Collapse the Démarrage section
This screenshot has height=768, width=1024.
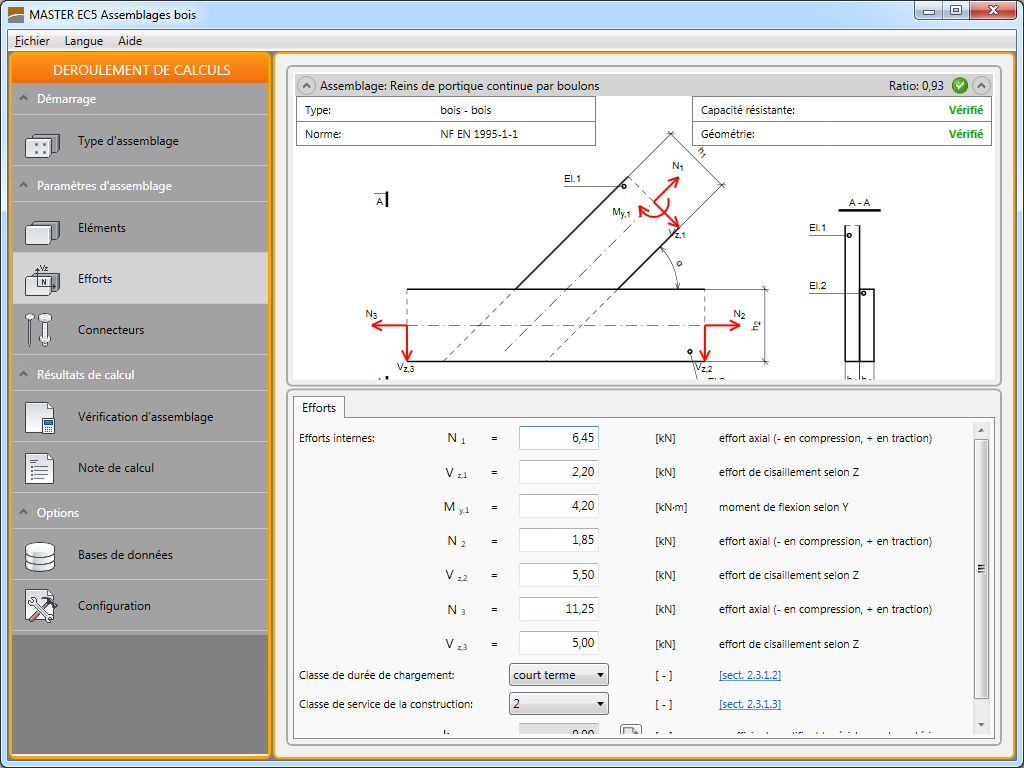(x=22, y=99)
